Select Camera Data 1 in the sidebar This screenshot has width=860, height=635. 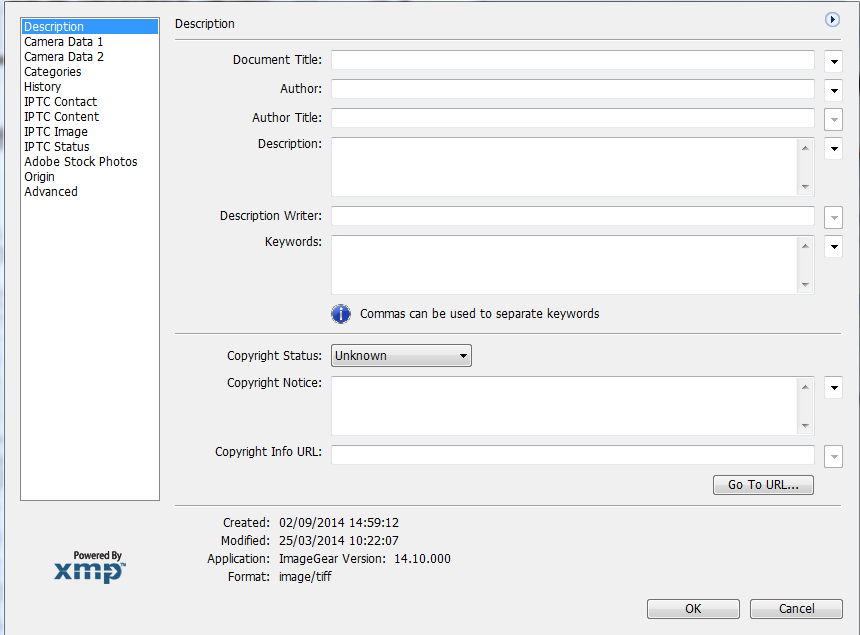click(x=64, y=42)
